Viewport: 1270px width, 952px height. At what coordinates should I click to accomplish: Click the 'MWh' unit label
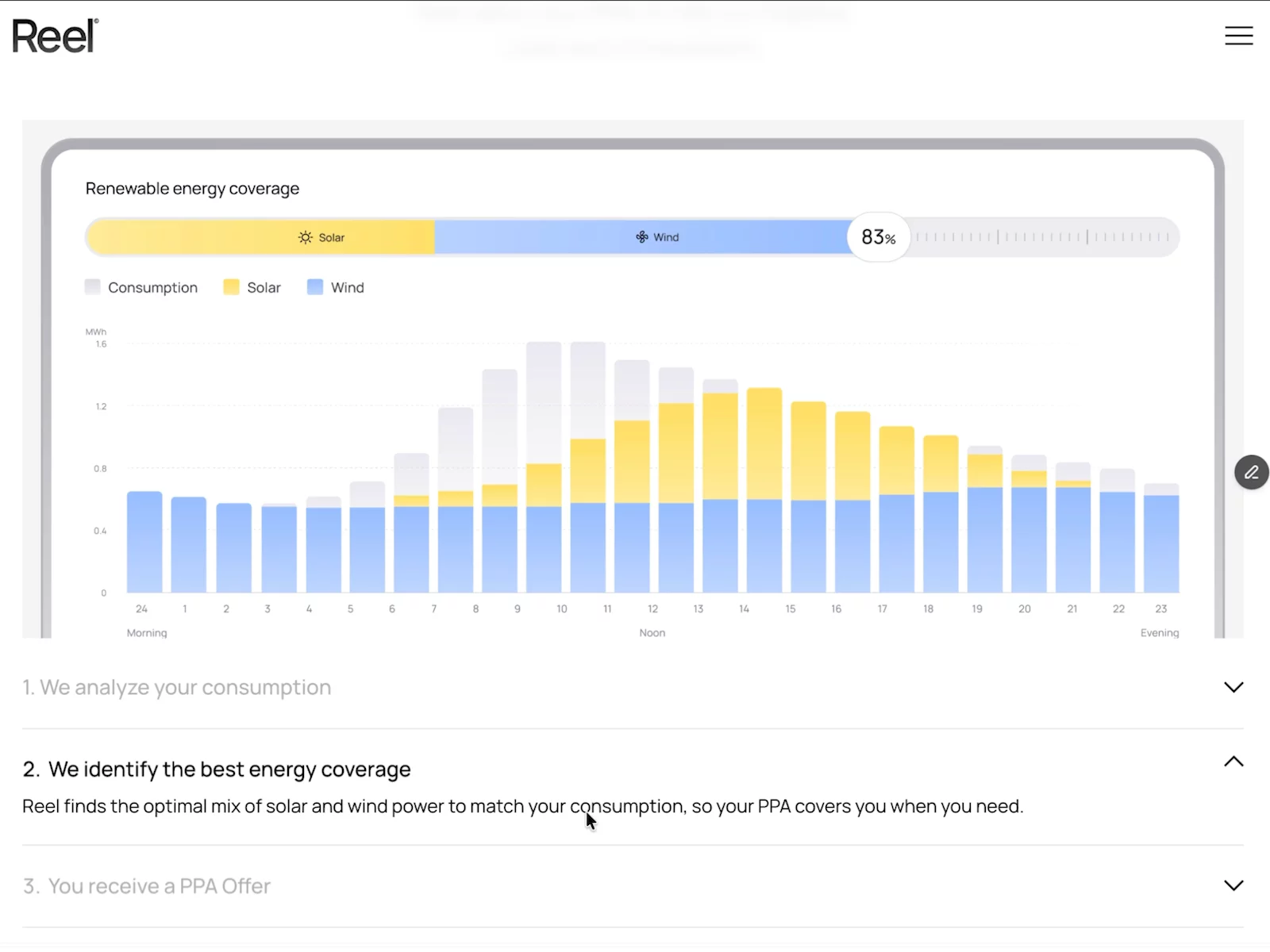point(96,332)
